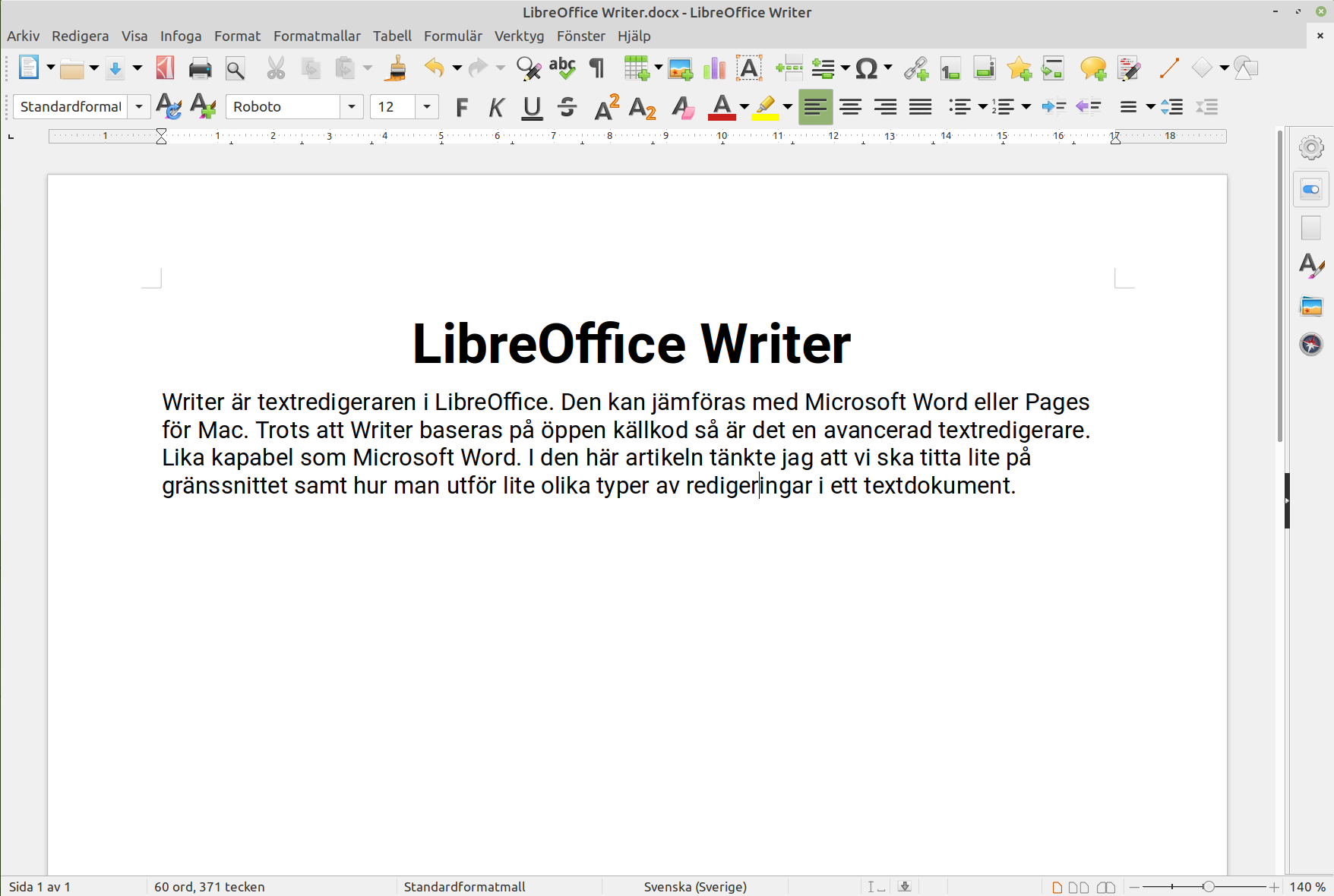
Task: Open the Infoga menu
Action: pyautogui.click(x=180, y=36)
